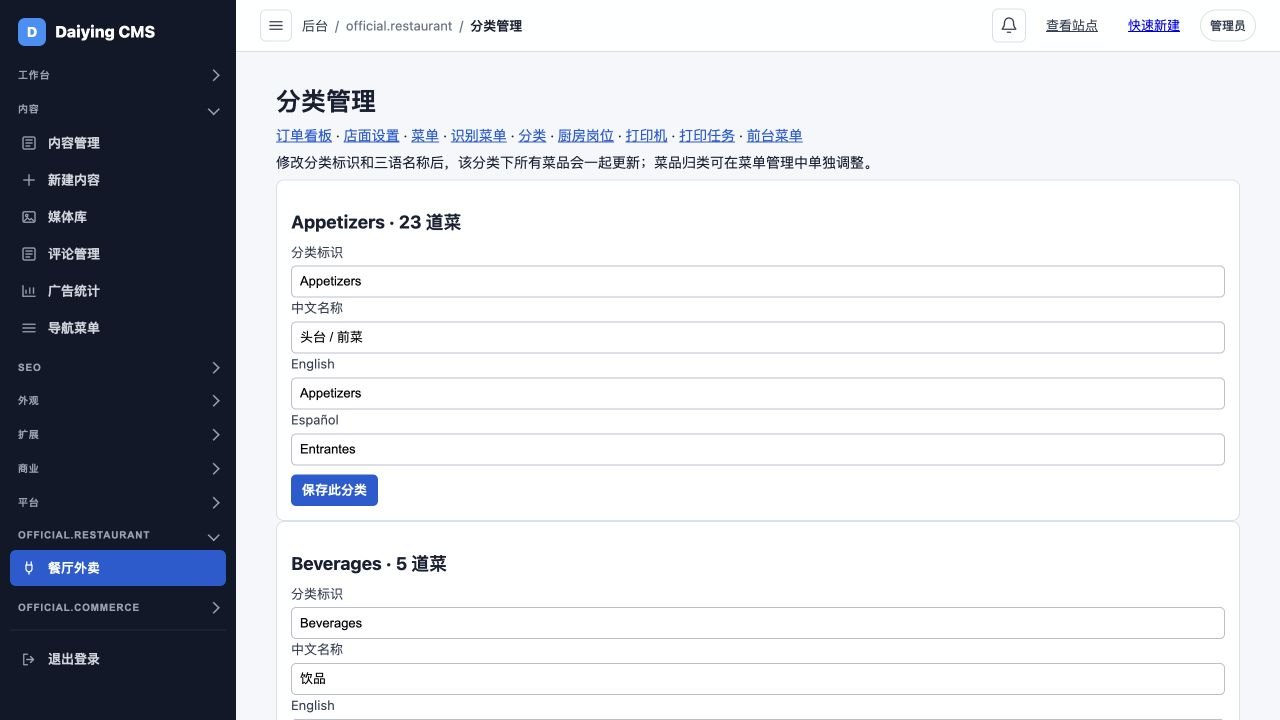Image resolution: width=1280 pixels, height=720 pixels.
Task: Click the 内容管理 document icon
Action: pos(29,143)
